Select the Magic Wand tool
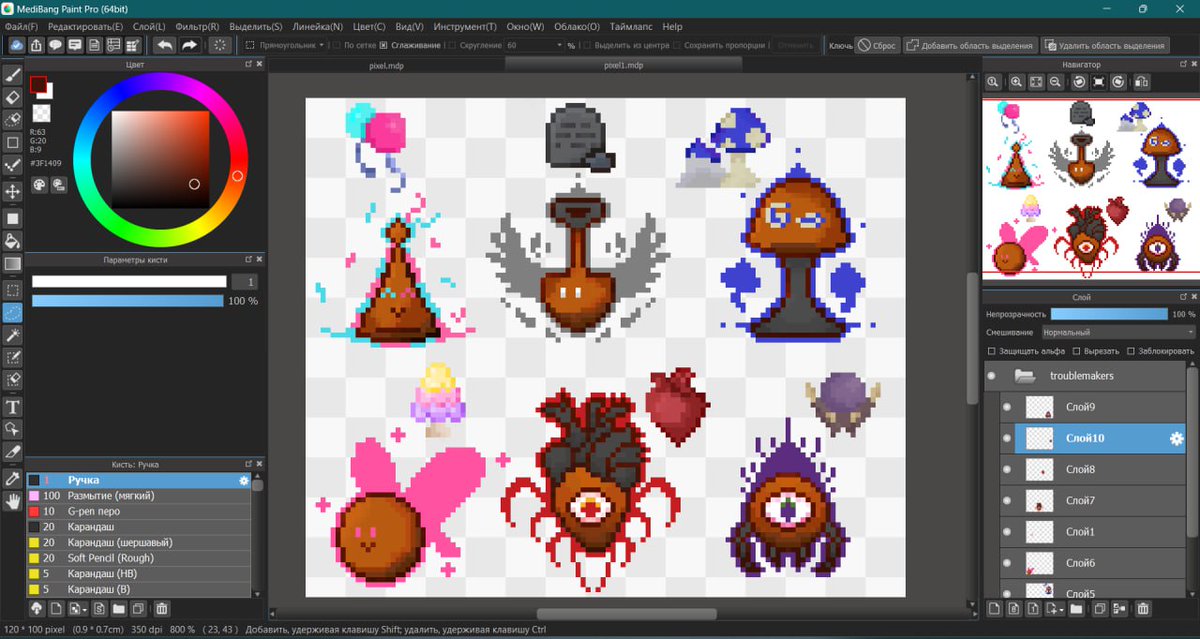Image resolution: width=1200 pixels, height=639 pixels. tap(13, 335)
